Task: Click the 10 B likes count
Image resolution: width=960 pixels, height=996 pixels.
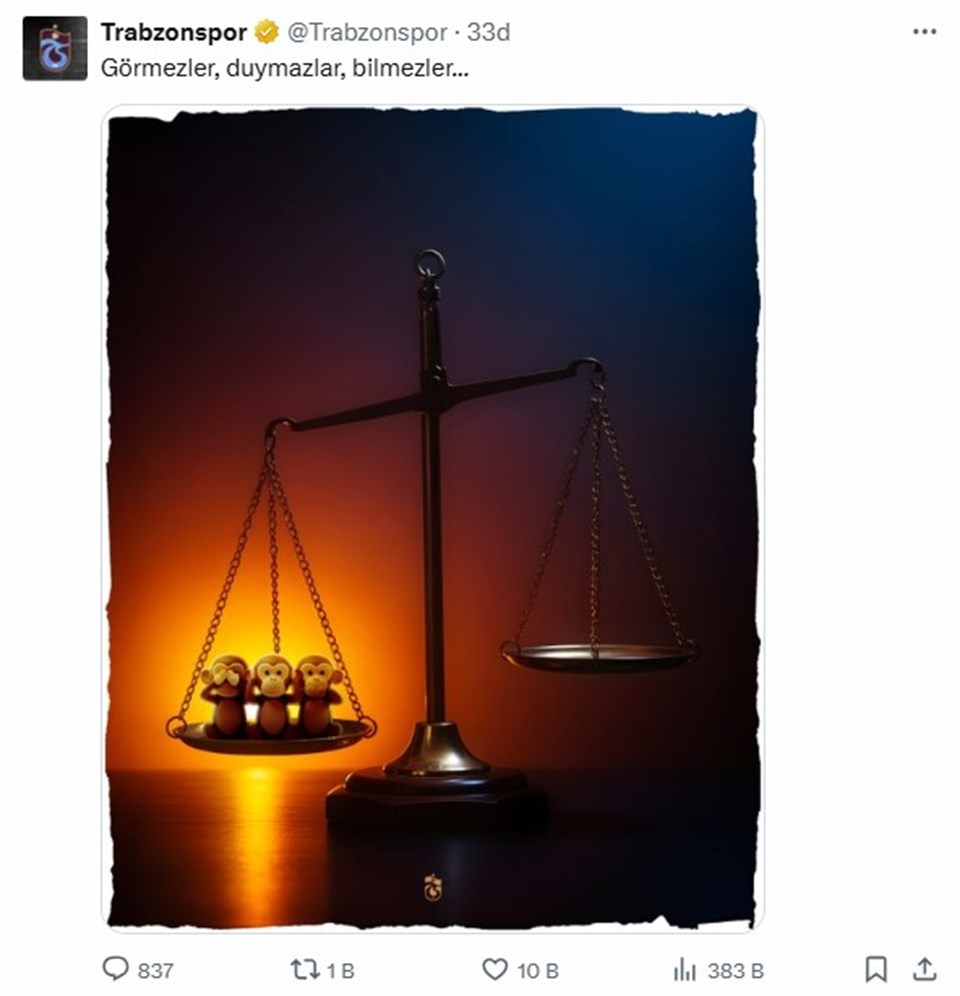Action: pyautogui.click(x=537, y=971)
